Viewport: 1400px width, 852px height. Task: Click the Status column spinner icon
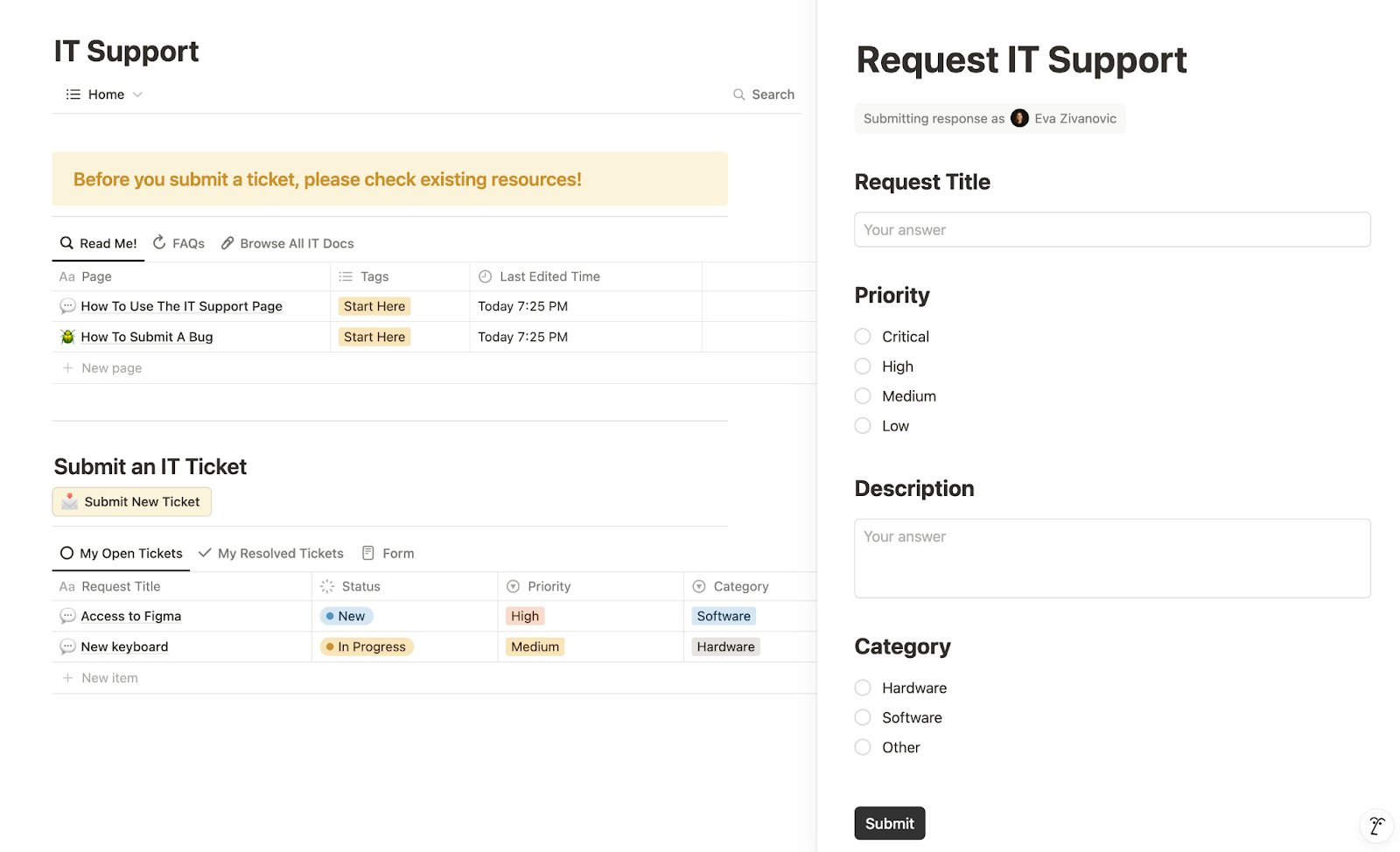point(327,586)
